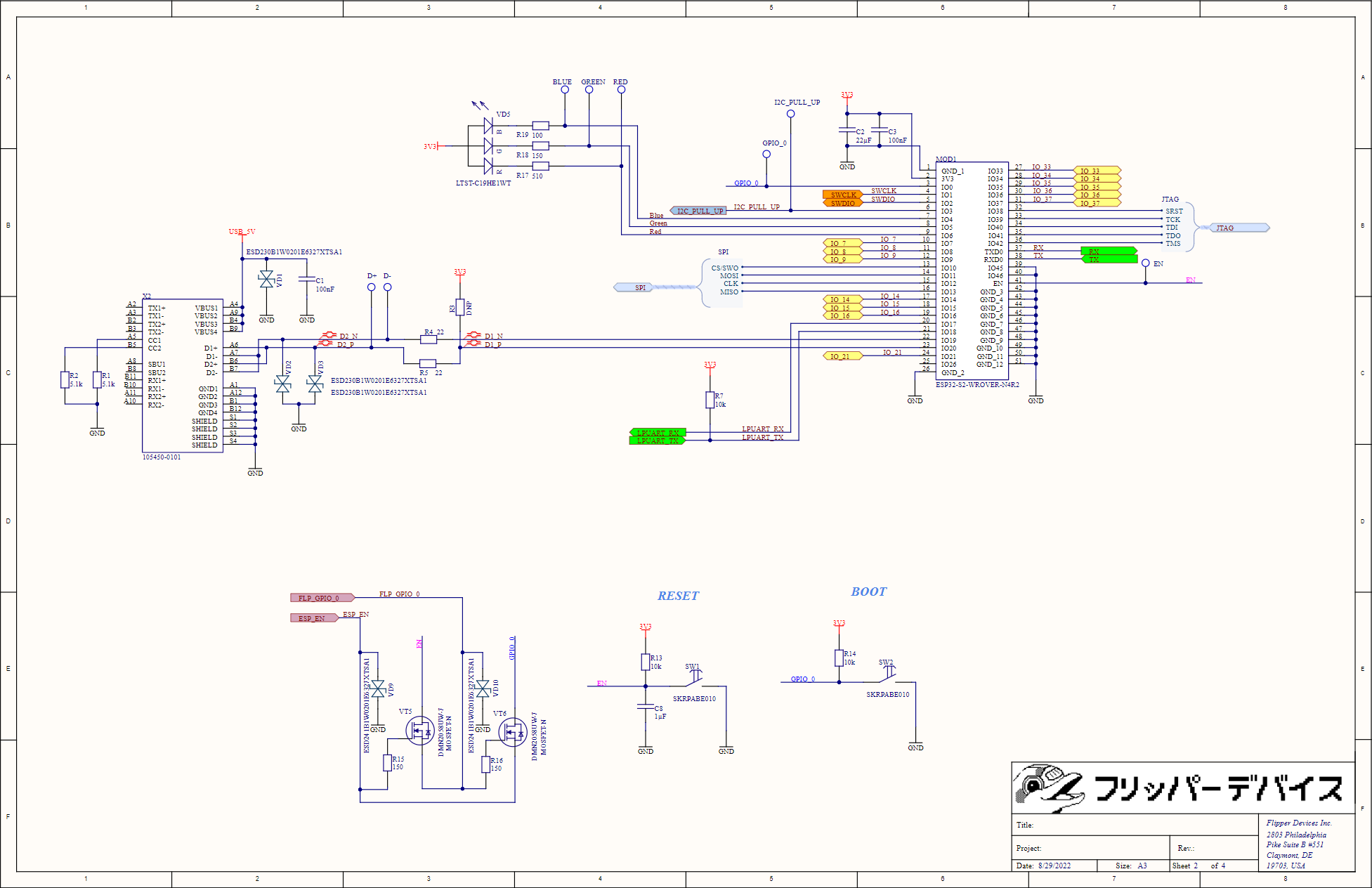Click the R7 10k resistor

710,400
